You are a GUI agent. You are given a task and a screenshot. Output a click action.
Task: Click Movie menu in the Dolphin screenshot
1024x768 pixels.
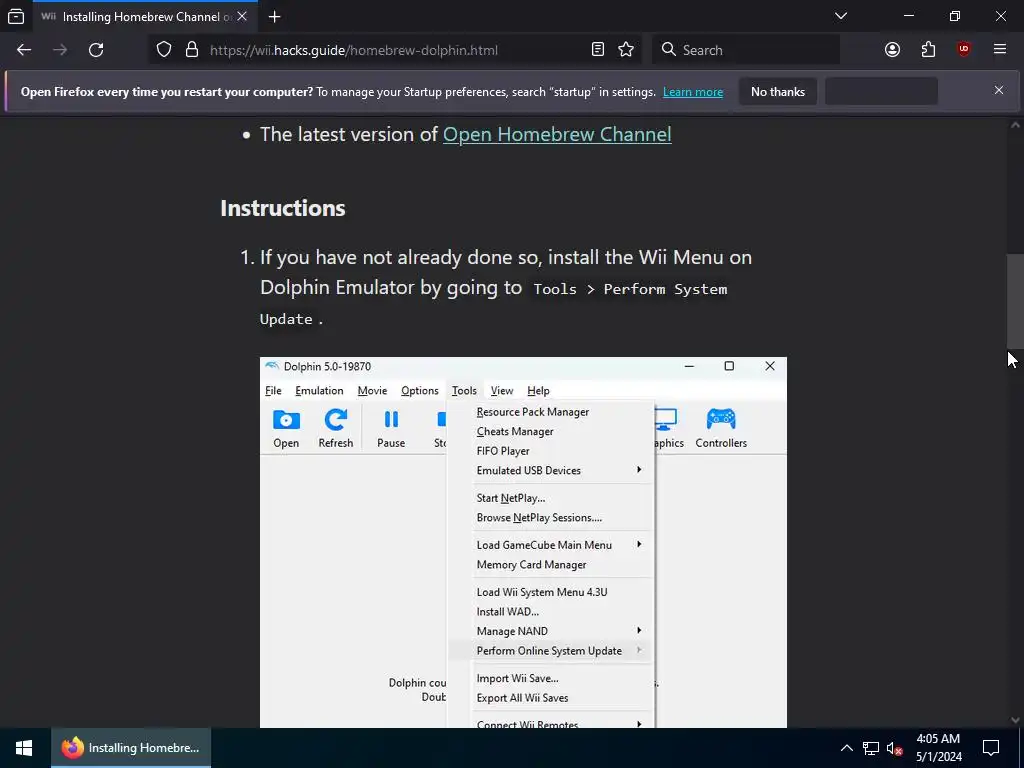[372, 391]
